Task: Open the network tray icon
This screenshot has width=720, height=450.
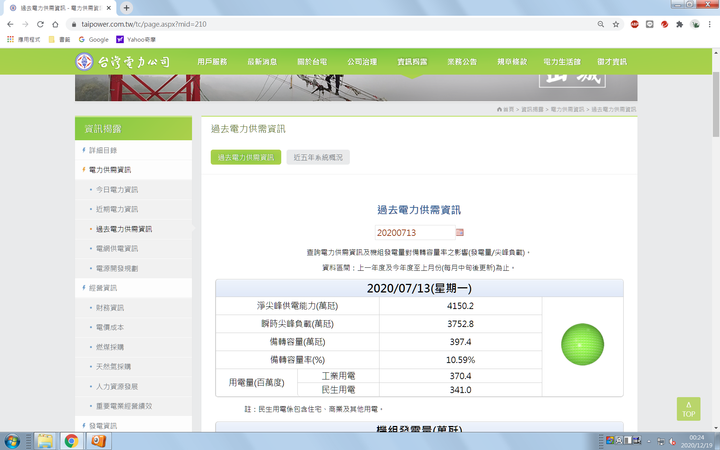Action: coord(661,442)
